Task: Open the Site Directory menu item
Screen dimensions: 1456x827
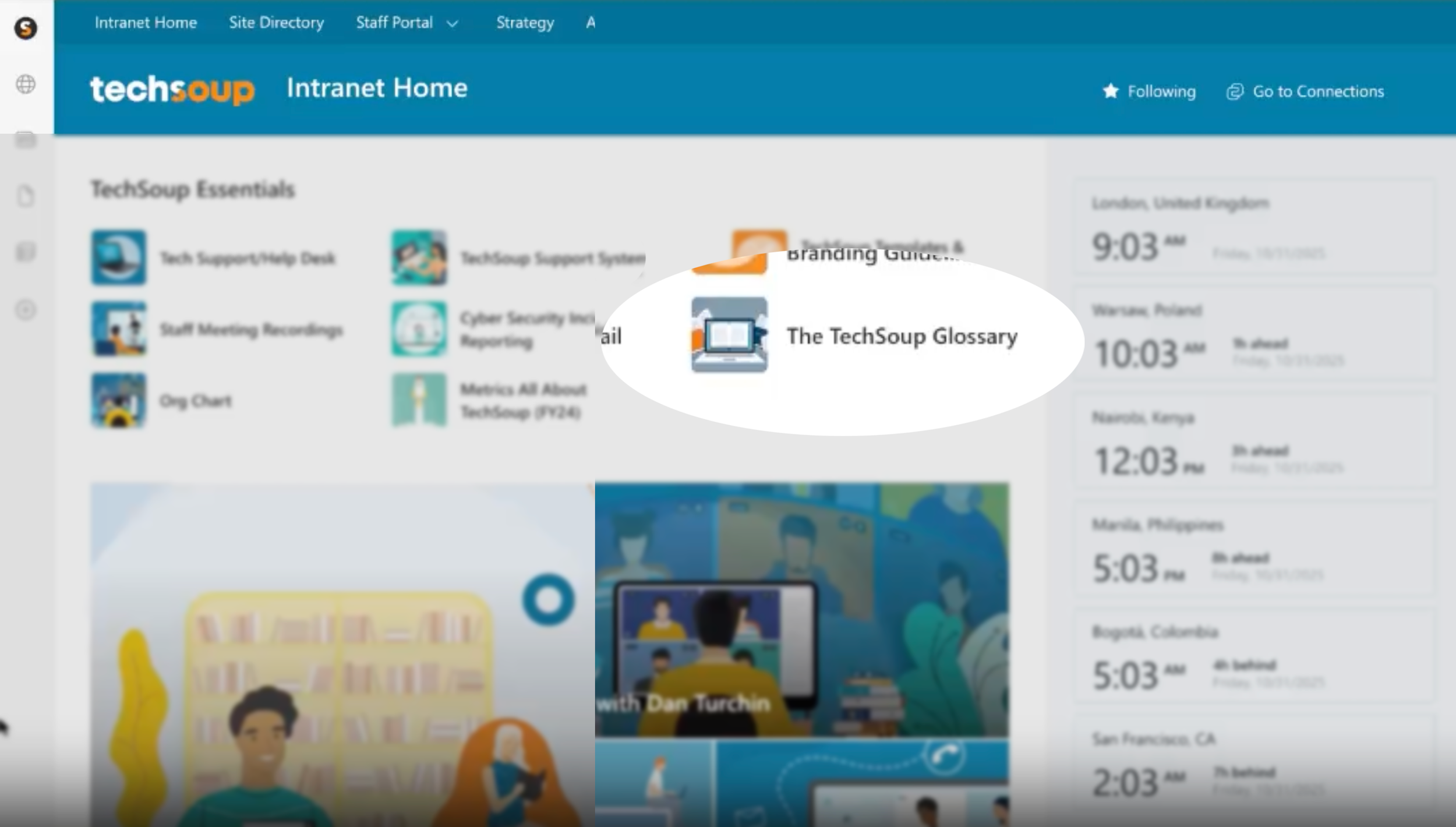Action: pos(276,23)
